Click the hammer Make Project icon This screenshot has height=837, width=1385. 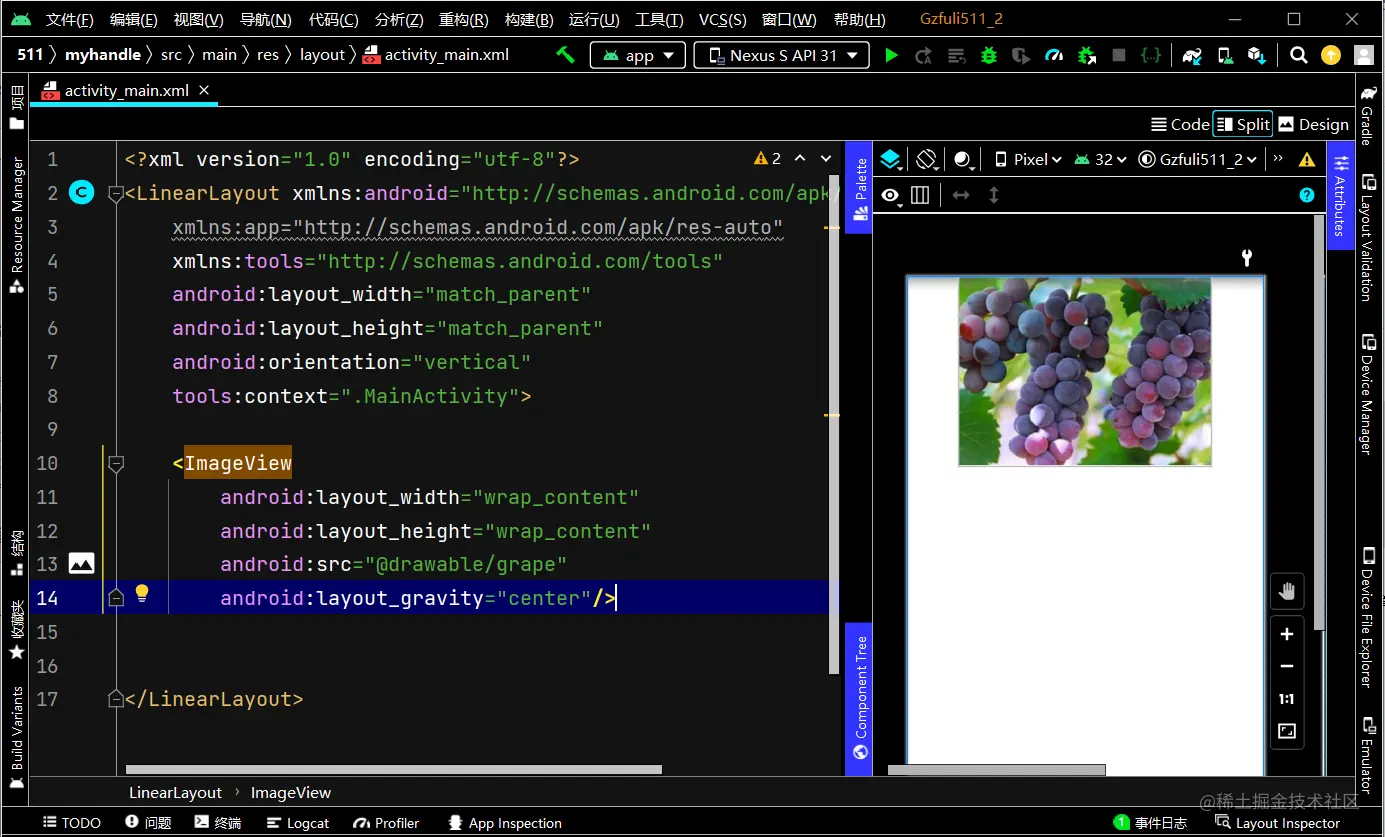point(566,55)
